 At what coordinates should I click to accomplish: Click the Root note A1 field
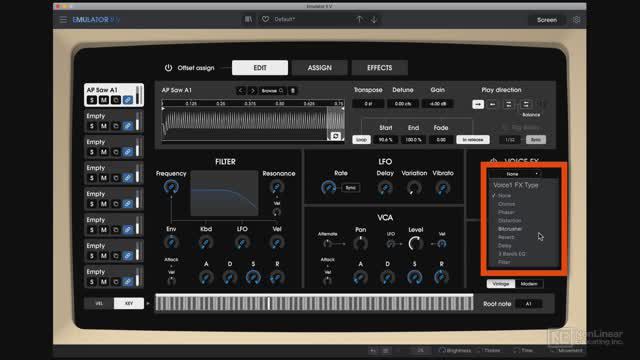point(529,304)
